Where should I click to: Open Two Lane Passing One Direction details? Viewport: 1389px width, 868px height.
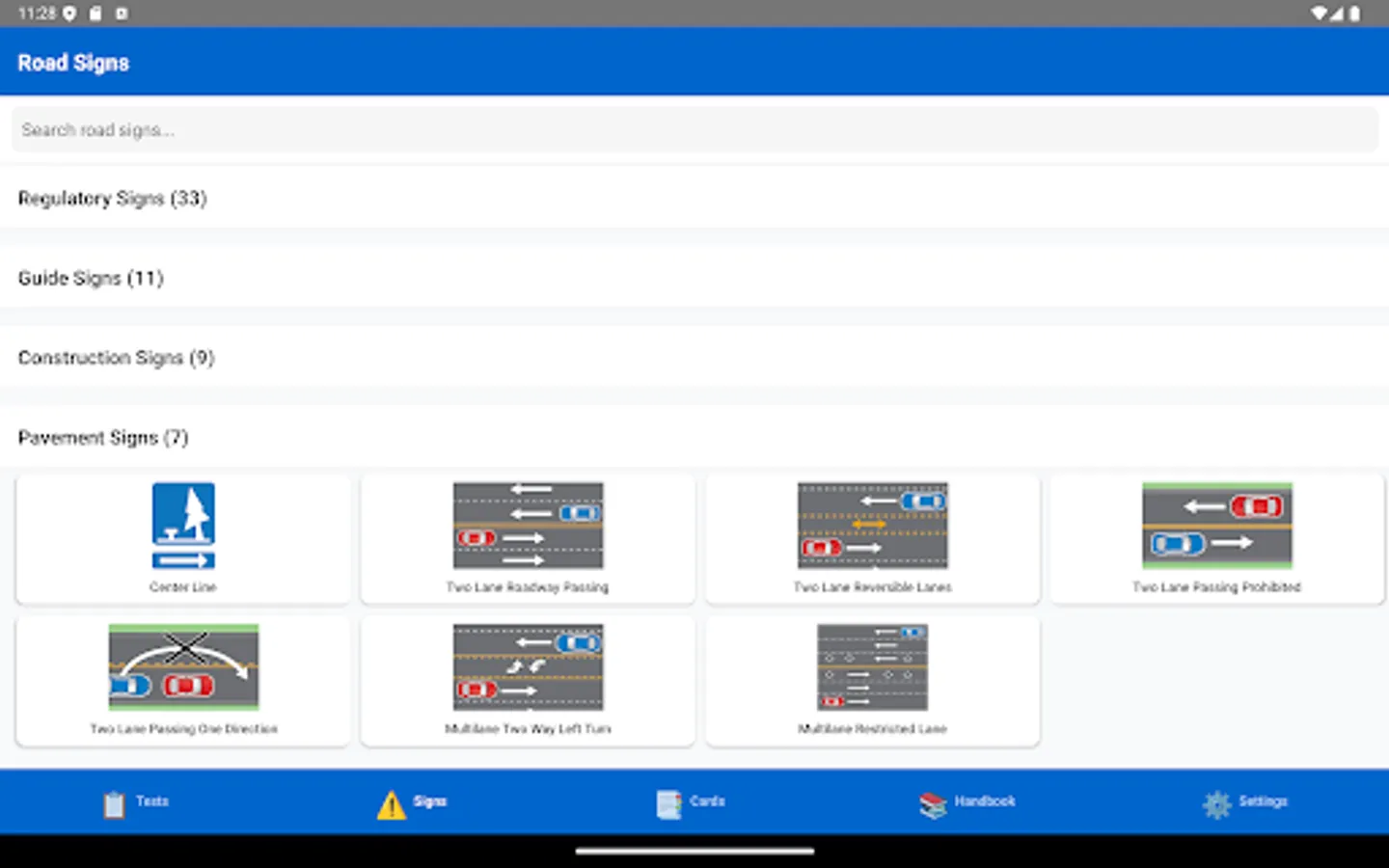pyautogui.click(x=182, y=680)
